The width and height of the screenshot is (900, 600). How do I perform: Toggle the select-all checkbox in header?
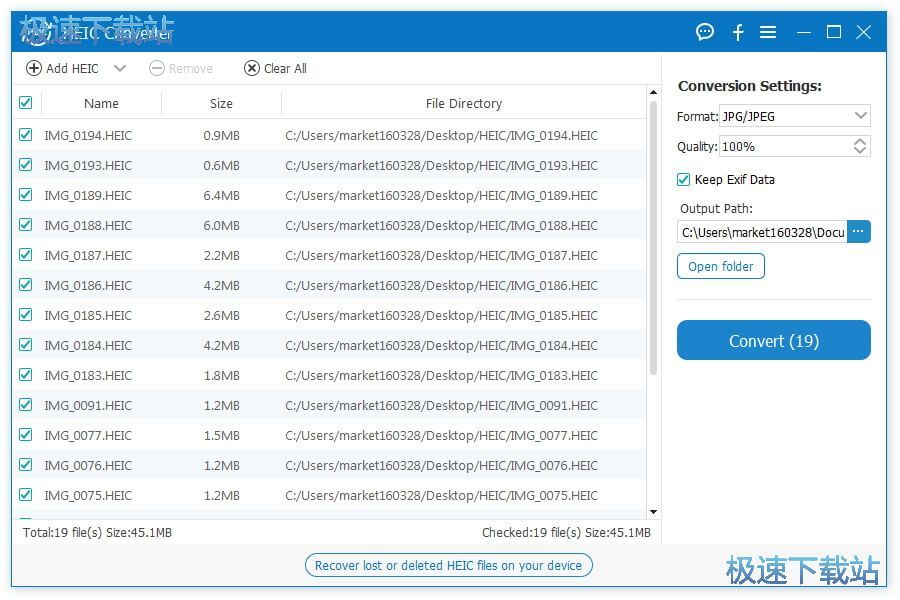(x=26, y=103)
